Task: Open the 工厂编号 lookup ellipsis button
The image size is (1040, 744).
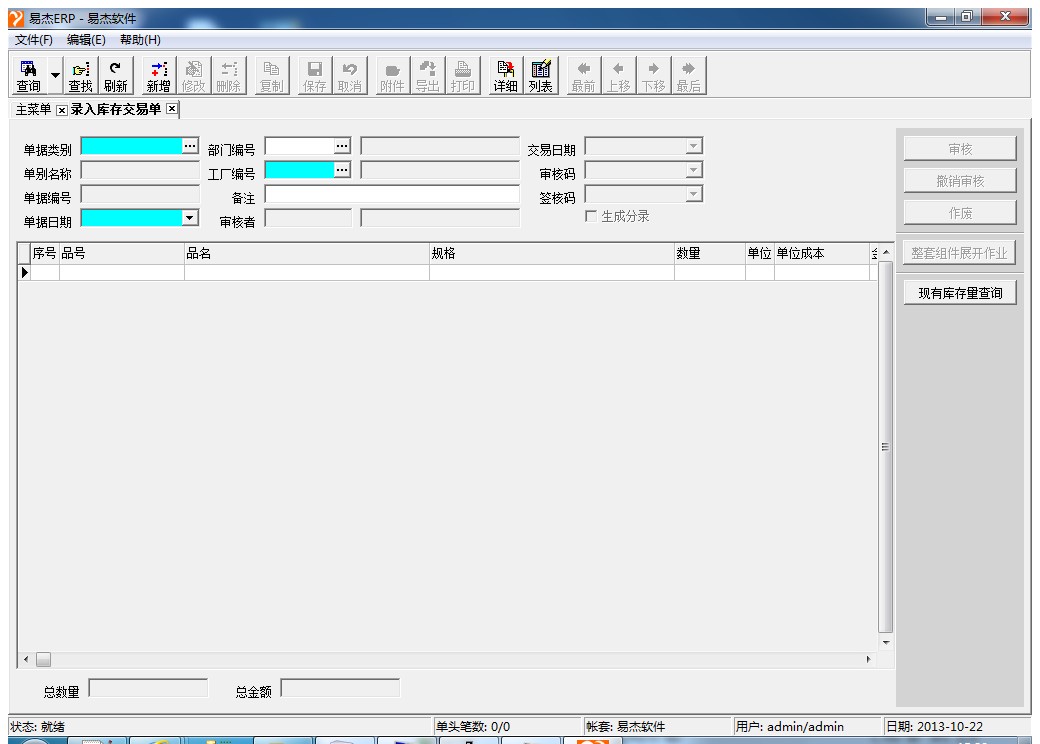Action: (x=343, y=170)
